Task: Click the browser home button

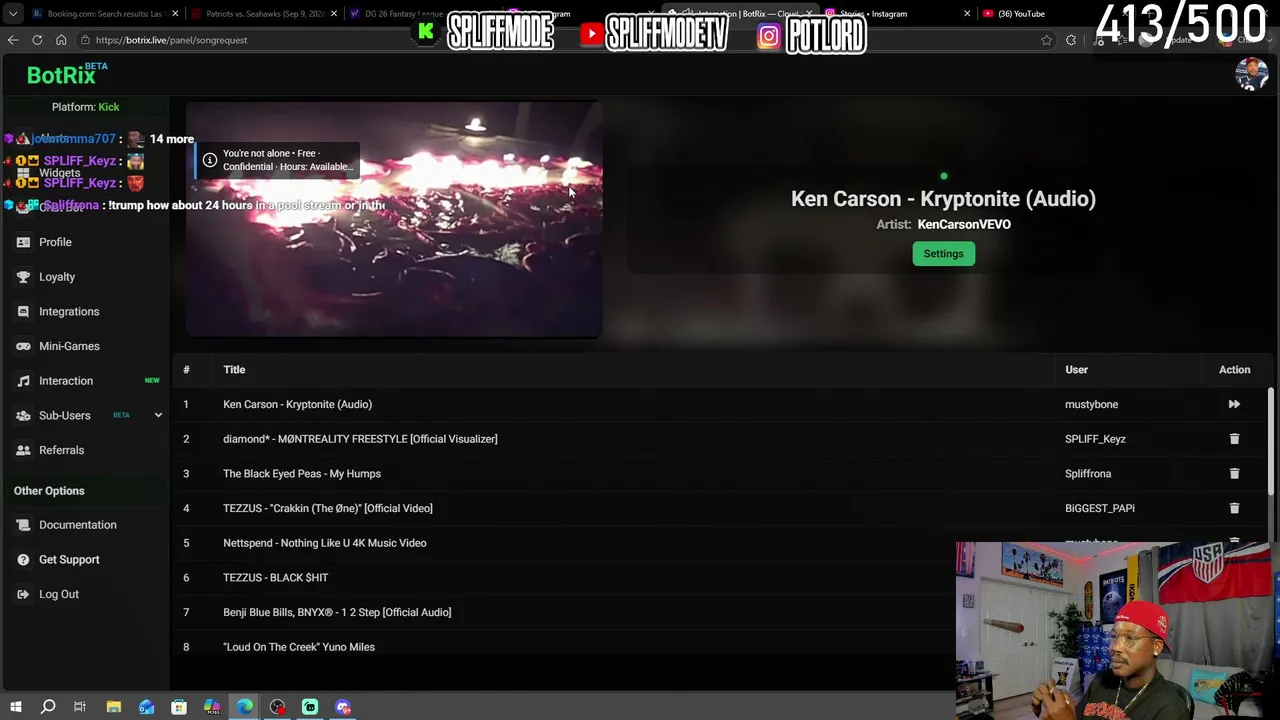Action: click(61, 40)
